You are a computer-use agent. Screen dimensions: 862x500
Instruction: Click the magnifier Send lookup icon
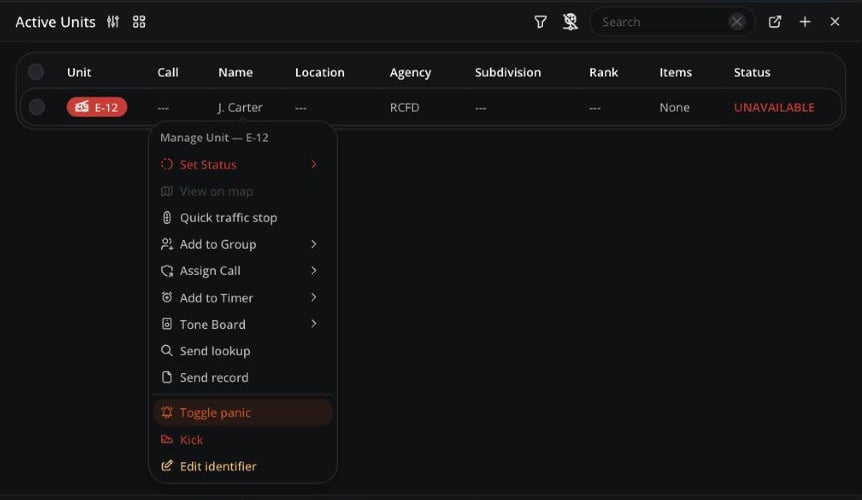click(x=167, y=351)
